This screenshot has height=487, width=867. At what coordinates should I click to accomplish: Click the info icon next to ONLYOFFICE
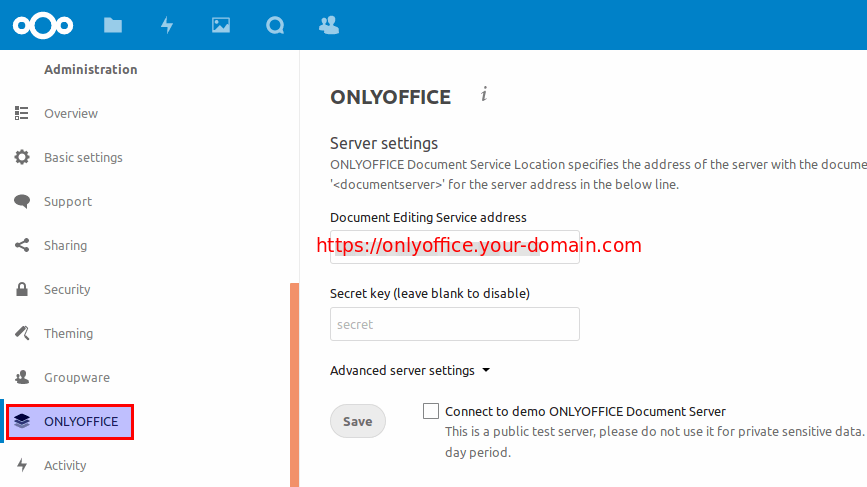tap(484, 95)
